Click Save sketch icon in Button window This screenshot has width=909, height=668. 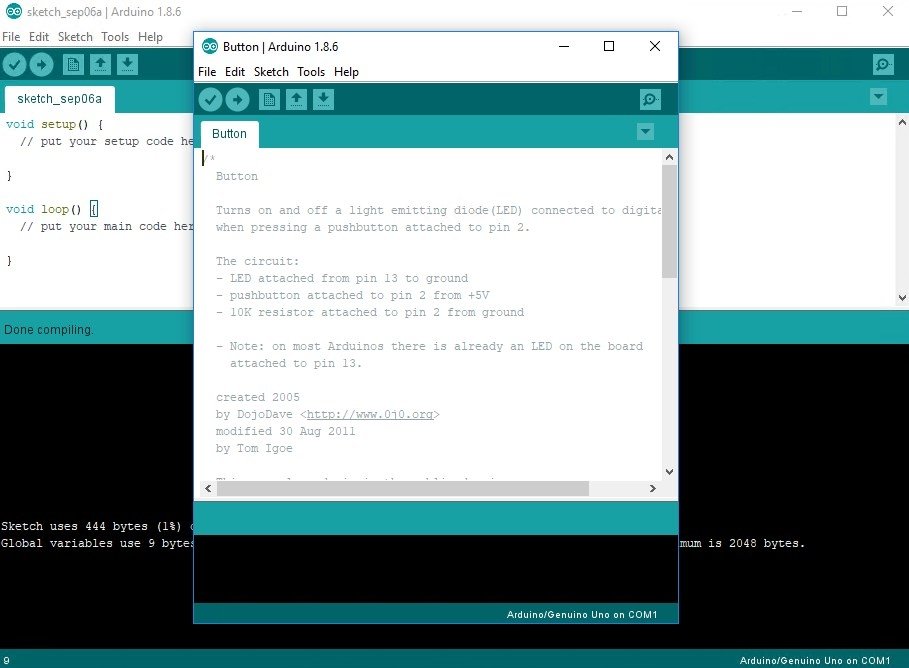click(323, 100)
